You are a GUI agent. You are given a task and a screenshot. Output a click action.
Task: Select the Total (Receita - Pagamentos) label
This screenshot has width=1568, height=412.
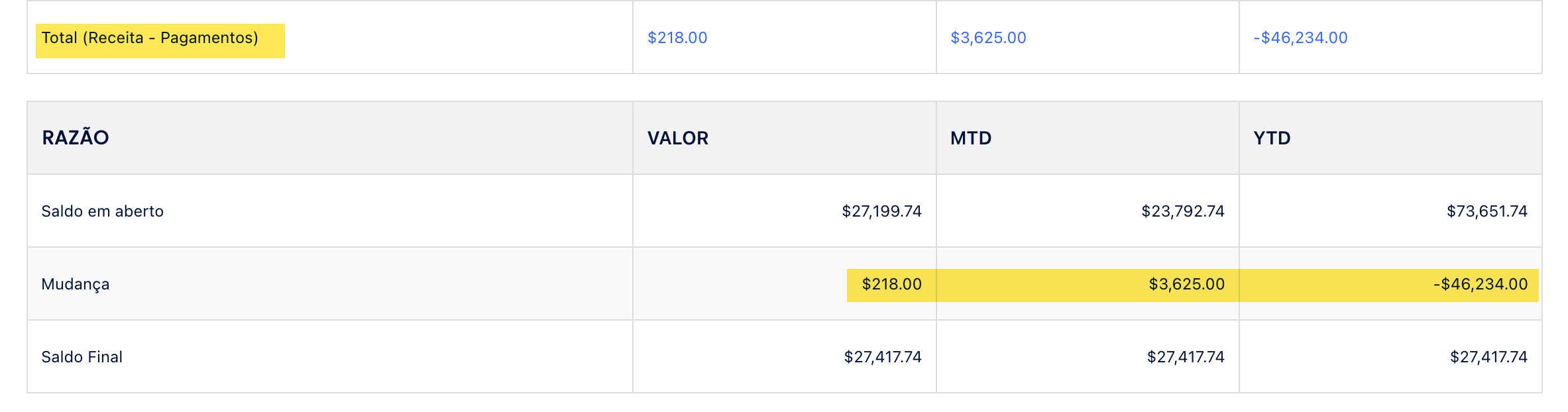coord(150,38)
